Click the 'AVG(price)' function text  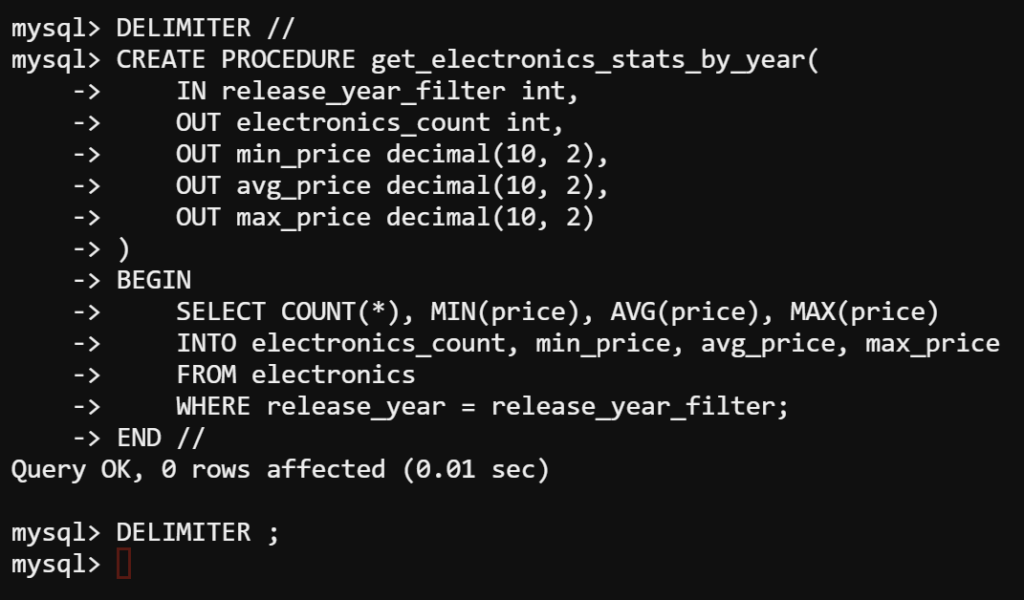[684, 312]
